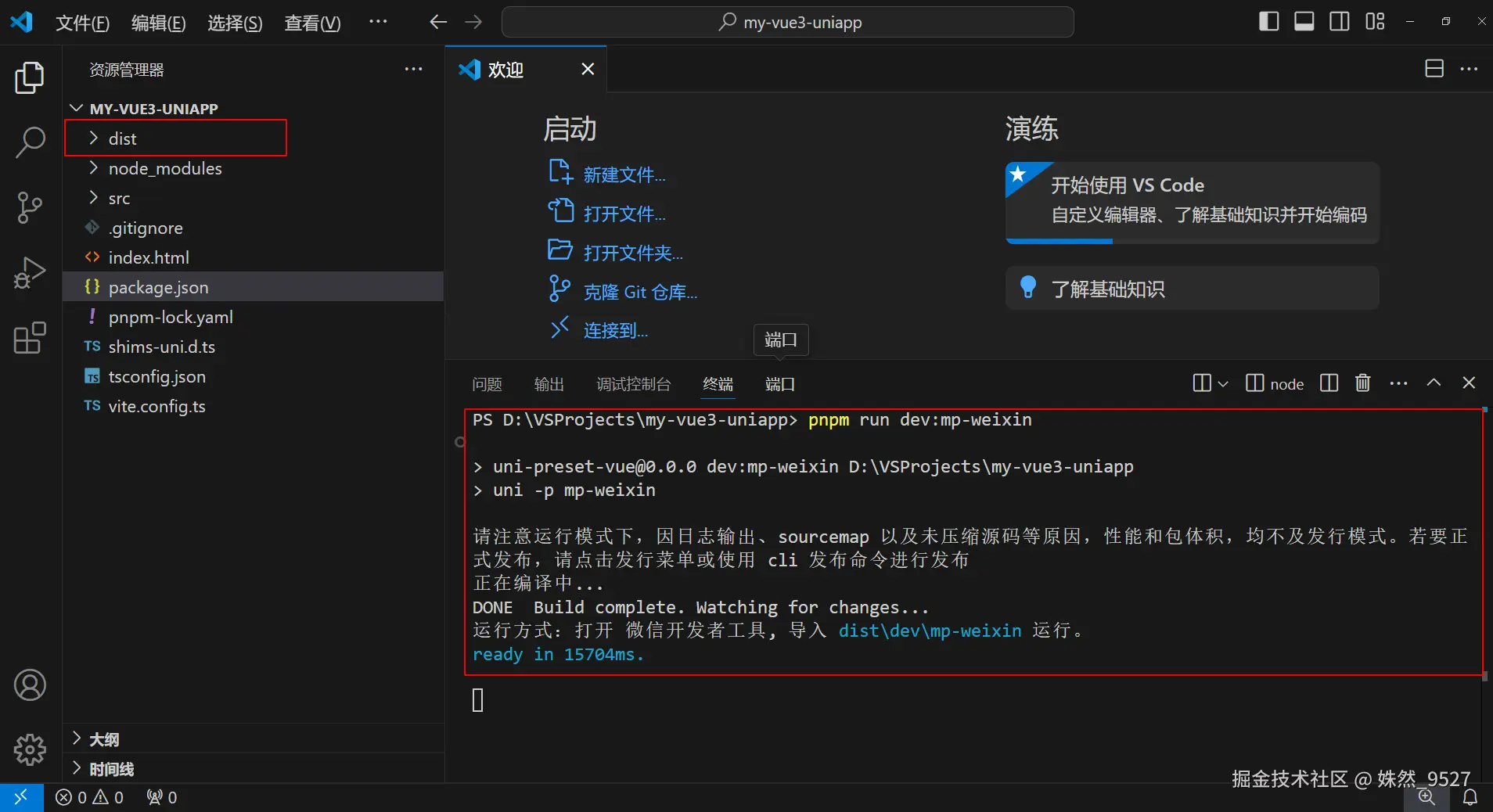1493x812 pixels.
Task: Open the package.json file
Action: coord(254,287)
